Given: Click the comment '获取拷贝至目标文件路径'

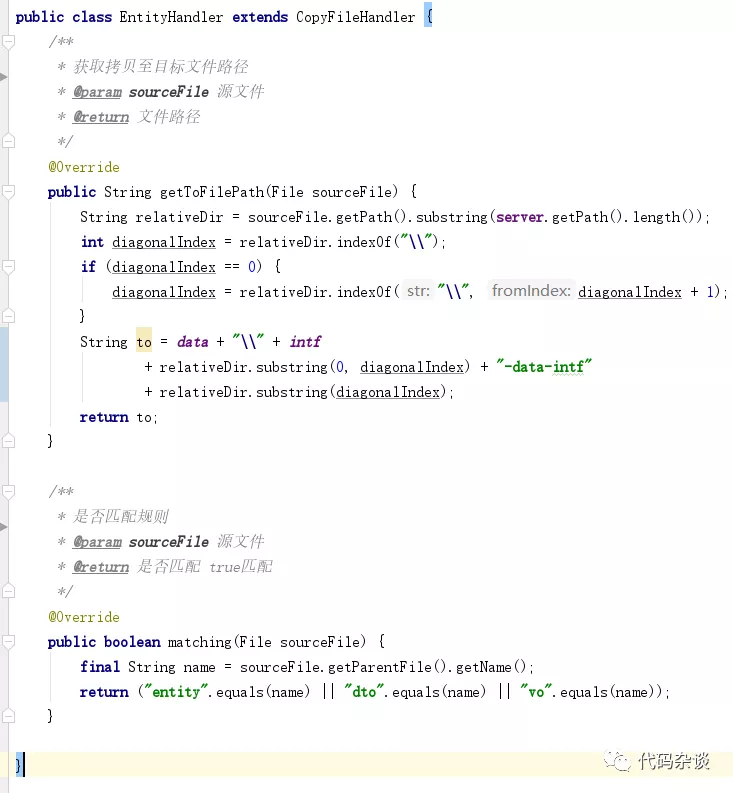Looking at the screenshot, I should pos(161,66).
